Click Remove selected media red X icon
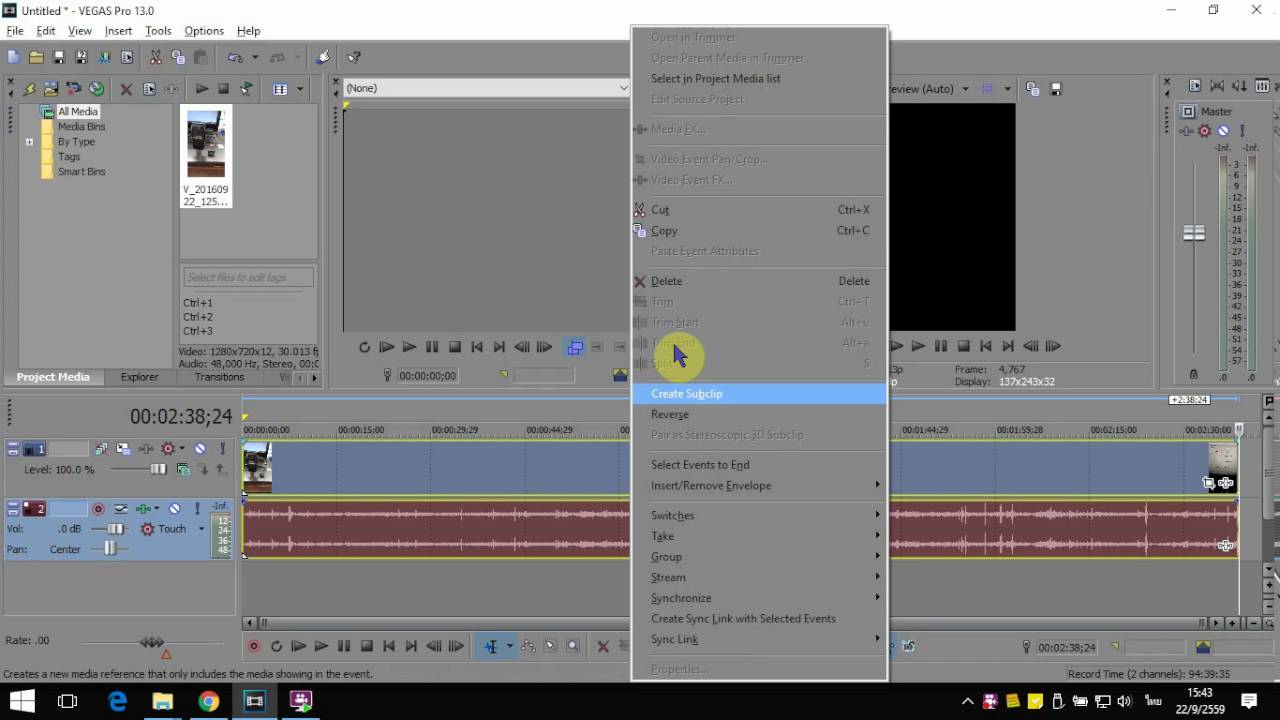Image resolution: width=1280 pixels, height=720 pixels. click(126, 89)
